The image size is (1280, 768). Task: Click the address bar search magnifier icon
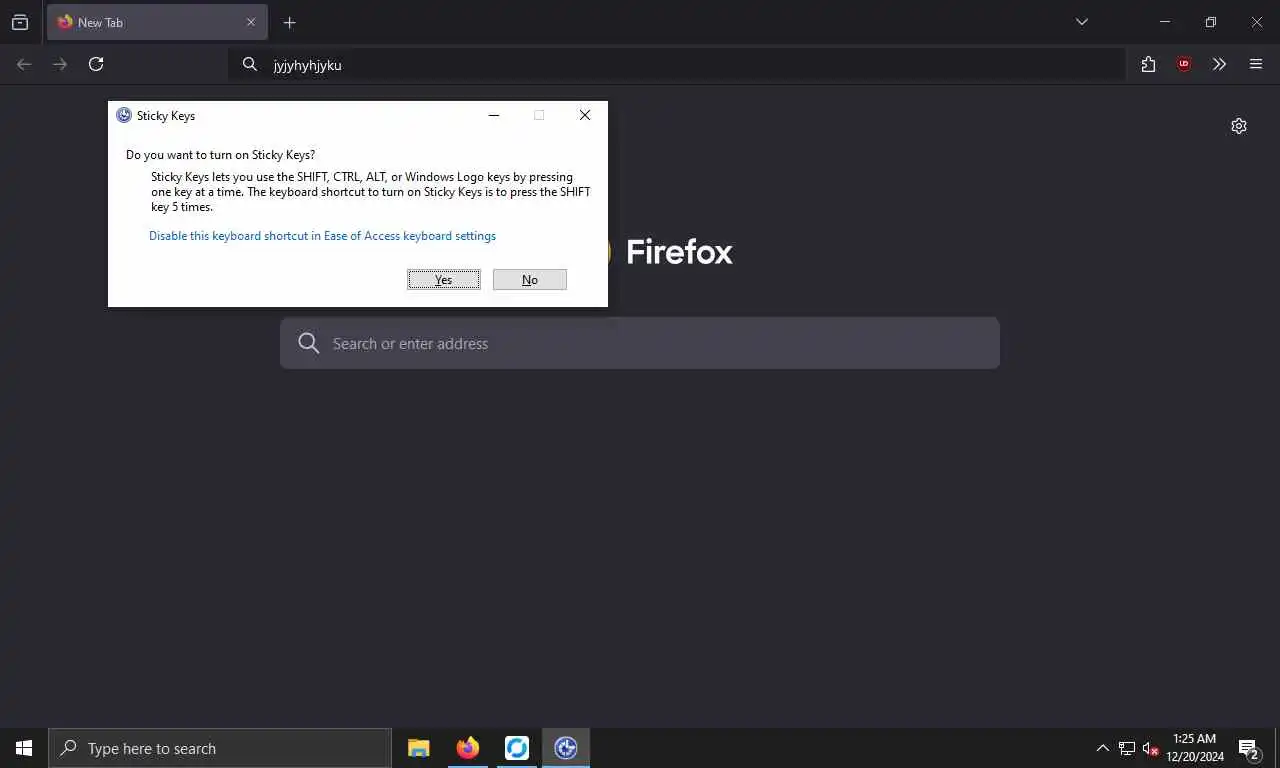coord(250,65)
